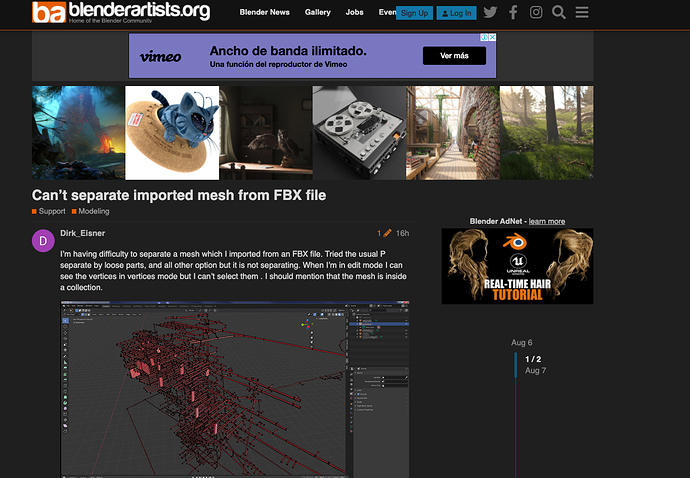Click the Aug 6 timeline start date
Viewport: 690px width, 478px height.
[521, 342]
